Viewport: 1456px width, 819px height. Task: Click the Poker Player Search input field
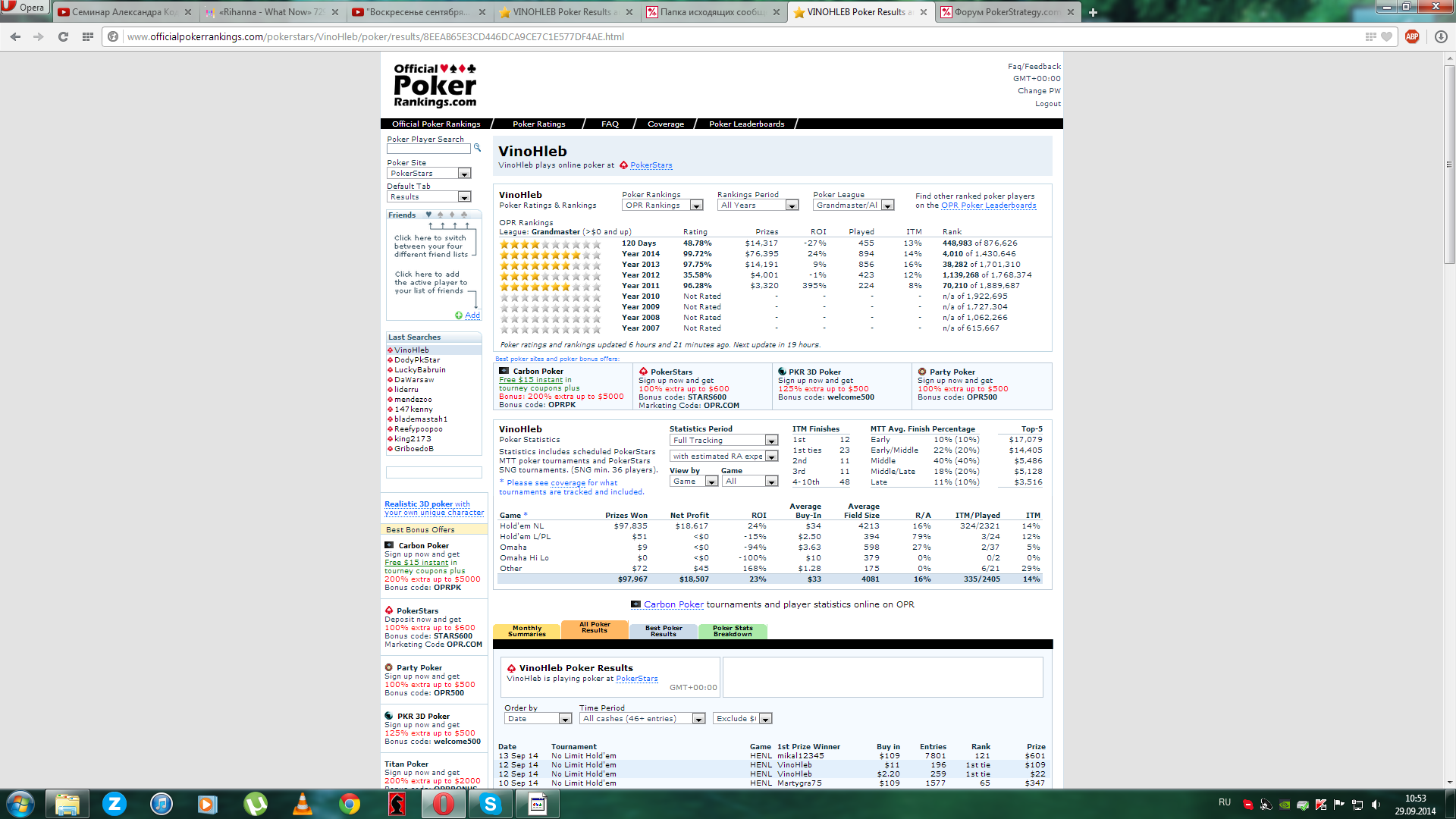[x=428, y=149]
